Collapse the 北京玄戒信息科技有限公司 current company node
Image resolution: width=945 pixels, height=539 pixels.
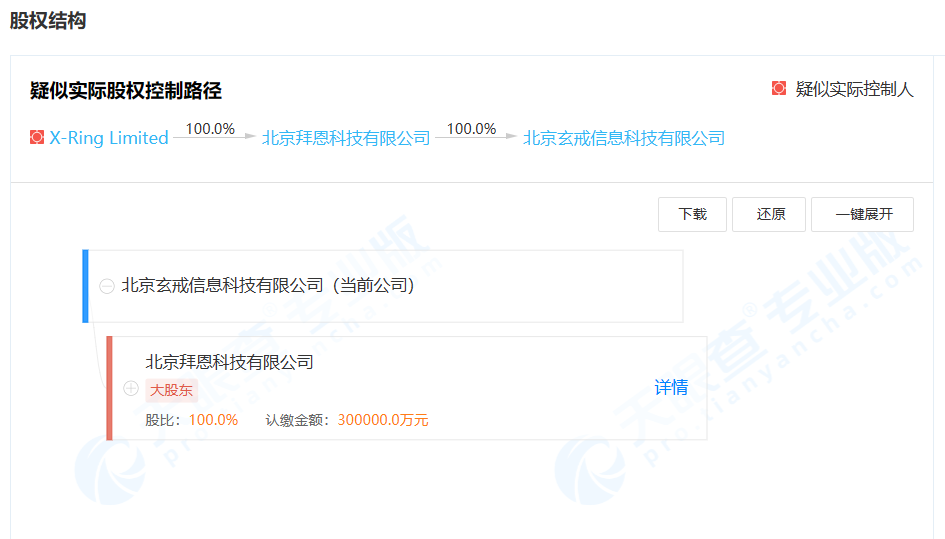click(107, 286)
